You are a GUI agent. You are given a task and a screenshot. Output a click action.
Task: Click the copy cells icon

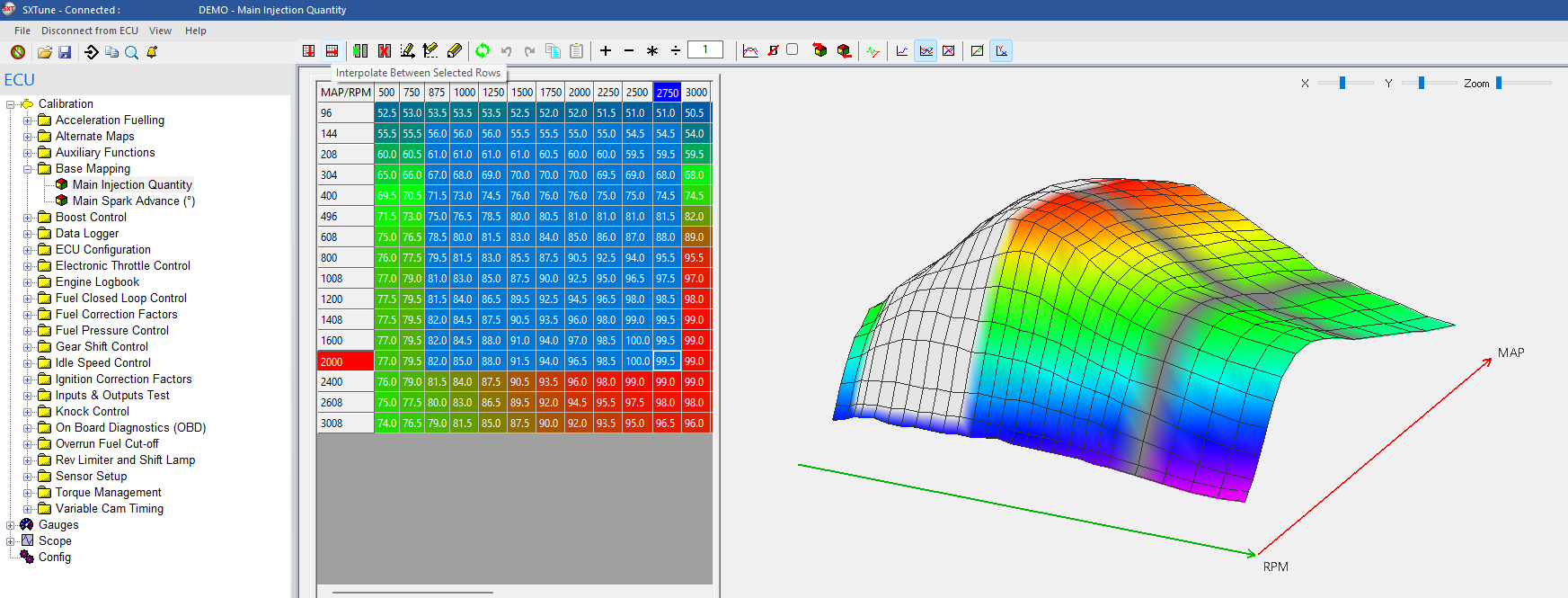(x=553, y=50)
